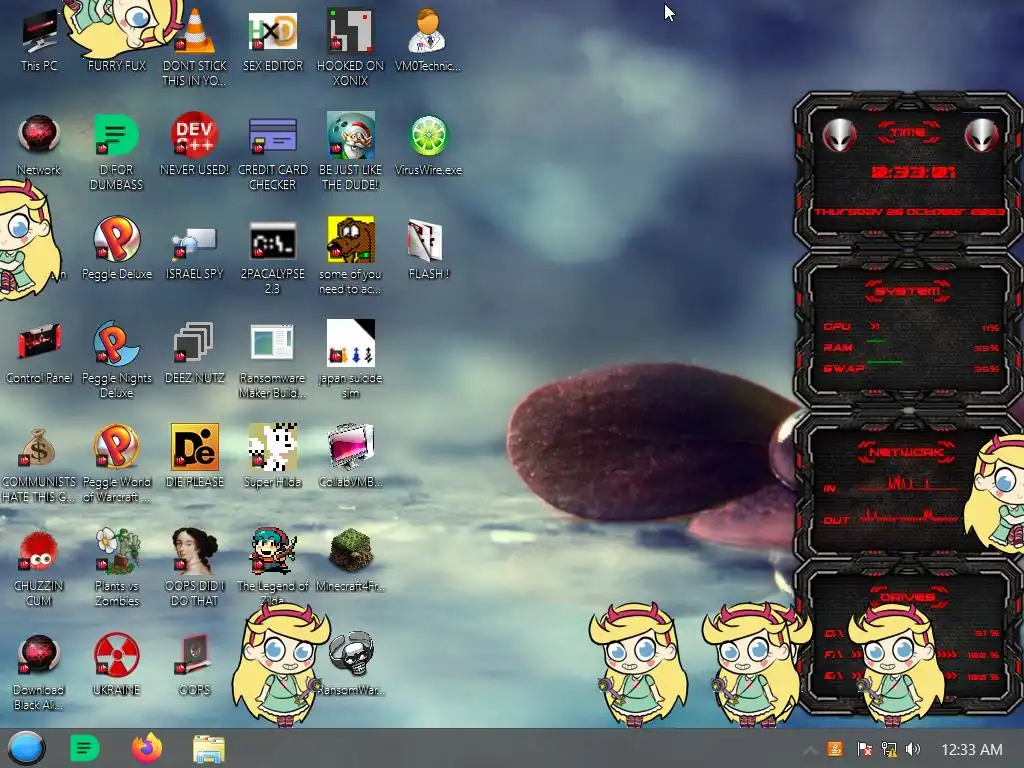Click the 12:33 AM taskbar clock
This screenshot has height=768, width=1024.
coord(971,750)
